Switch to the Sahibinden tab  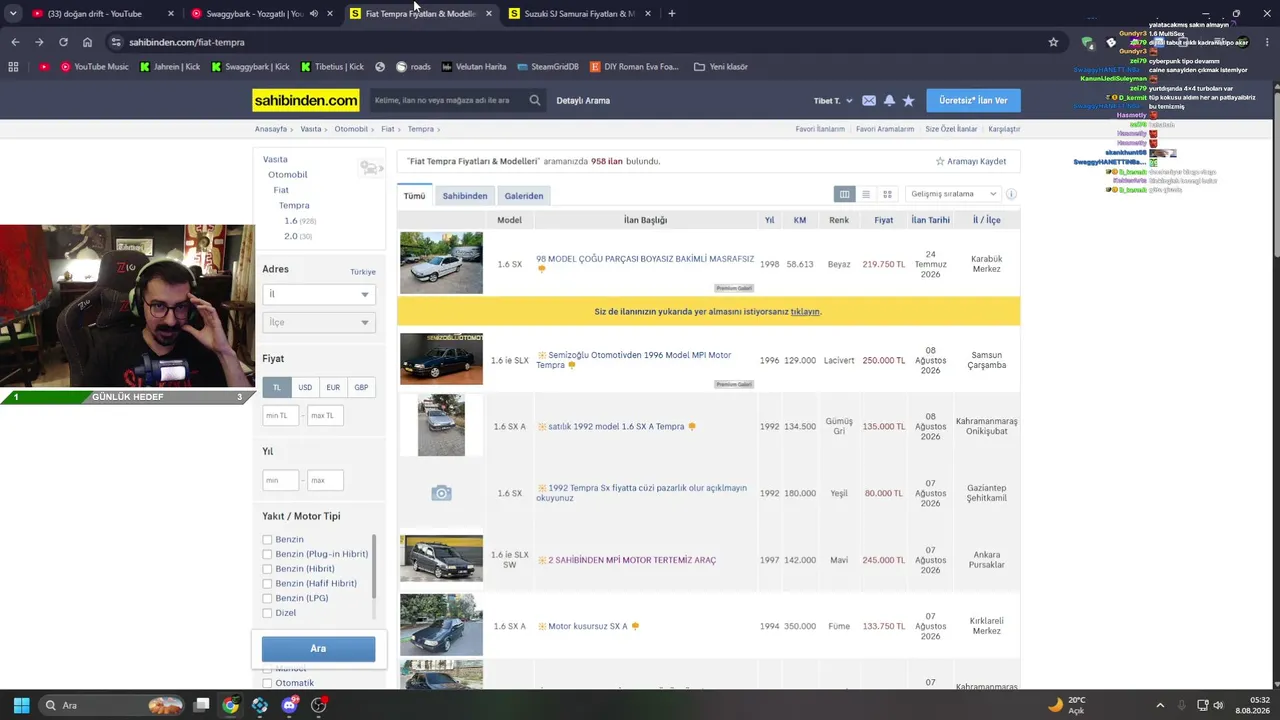465,196
